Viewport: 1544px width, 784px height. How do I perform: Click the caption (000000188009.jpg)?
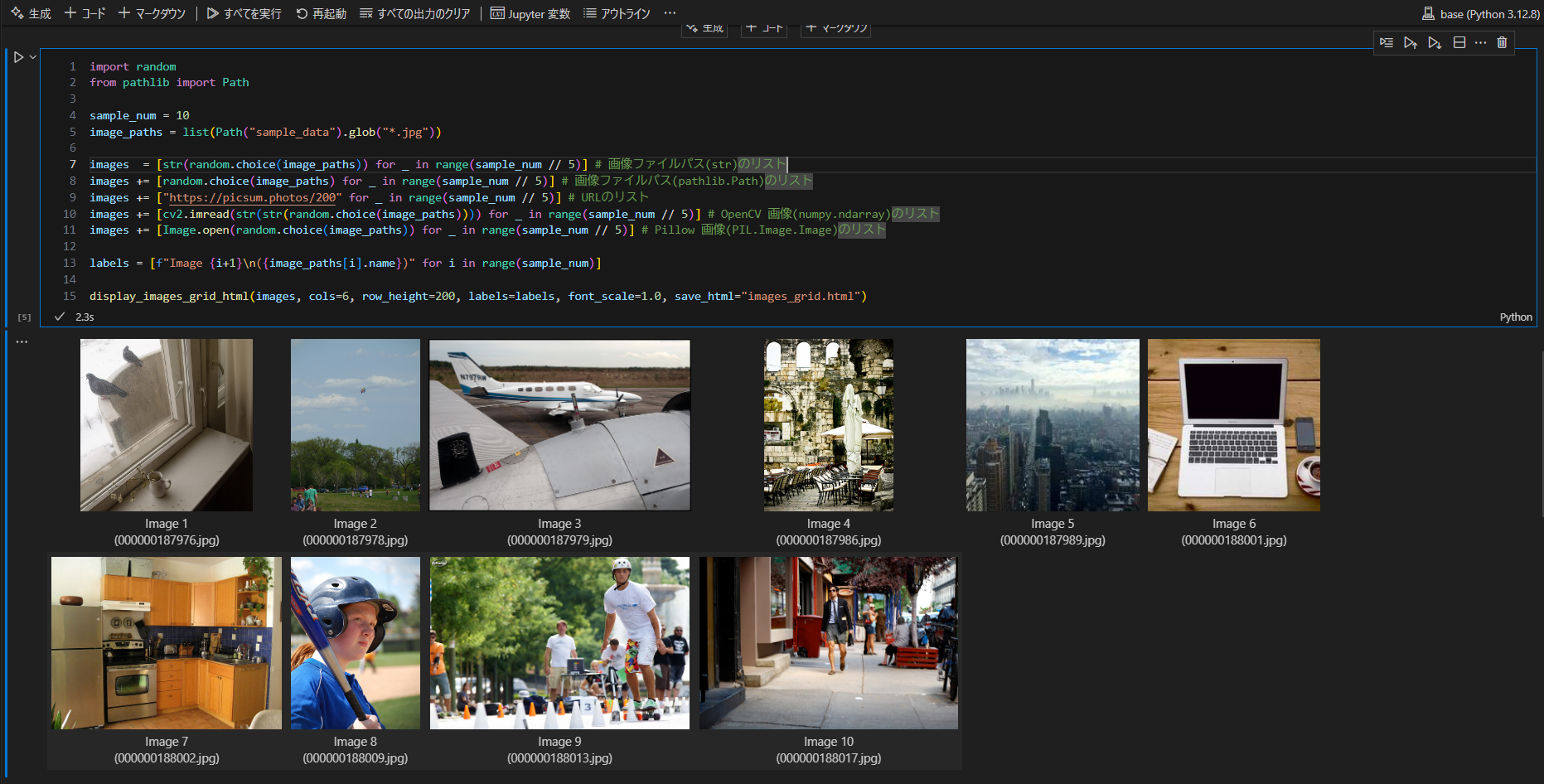[356, 758]
